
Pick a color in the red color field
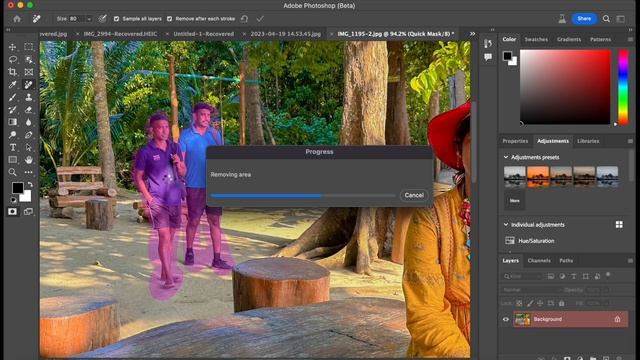coord(565,87)
